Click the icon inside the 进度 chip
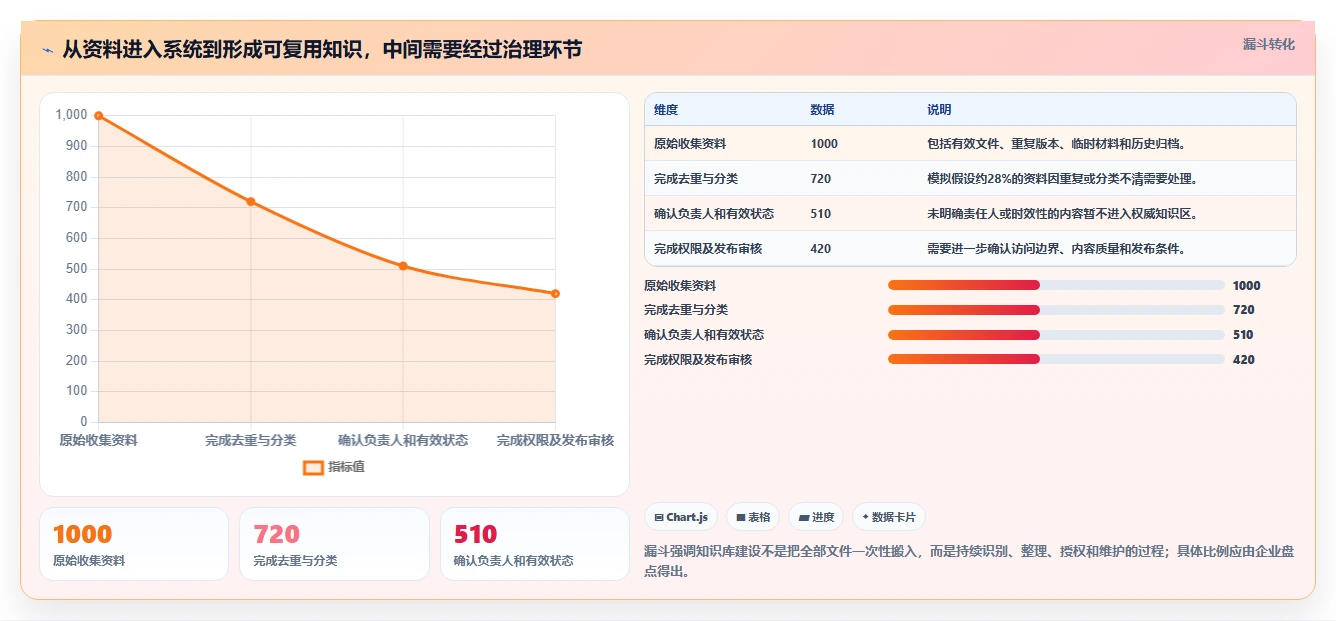The height and width of the screenshot is (621, 1336). point(803,518)
